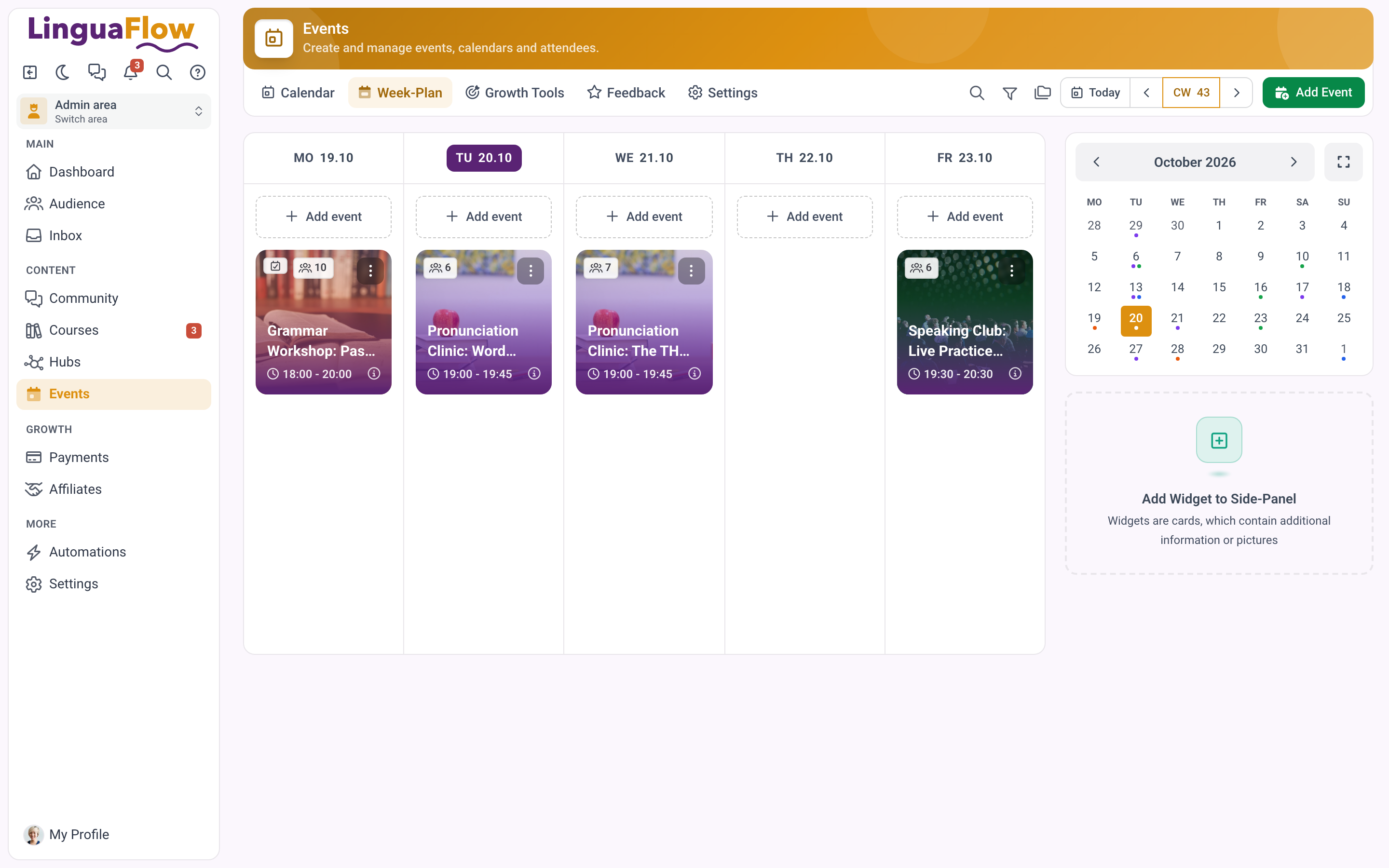This screenshot has height=868, width=1389.
Task: Open three-dot menu on Tuesday's Pronunciation Clinic
Action: click(x=531, y=271)
